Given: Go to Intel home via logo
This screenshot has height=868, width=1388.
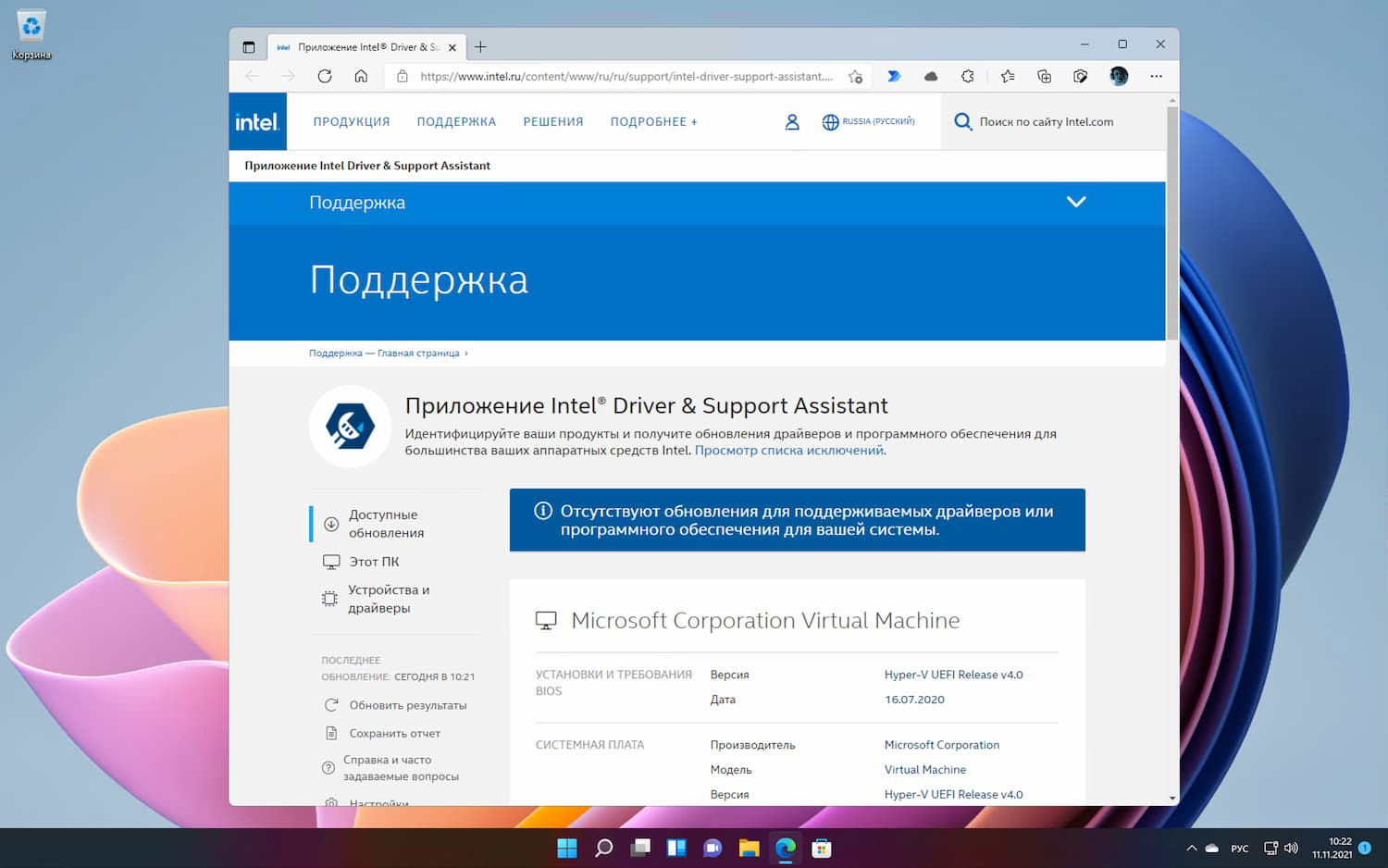Looking at the screenshot, I should pos(257,121).
